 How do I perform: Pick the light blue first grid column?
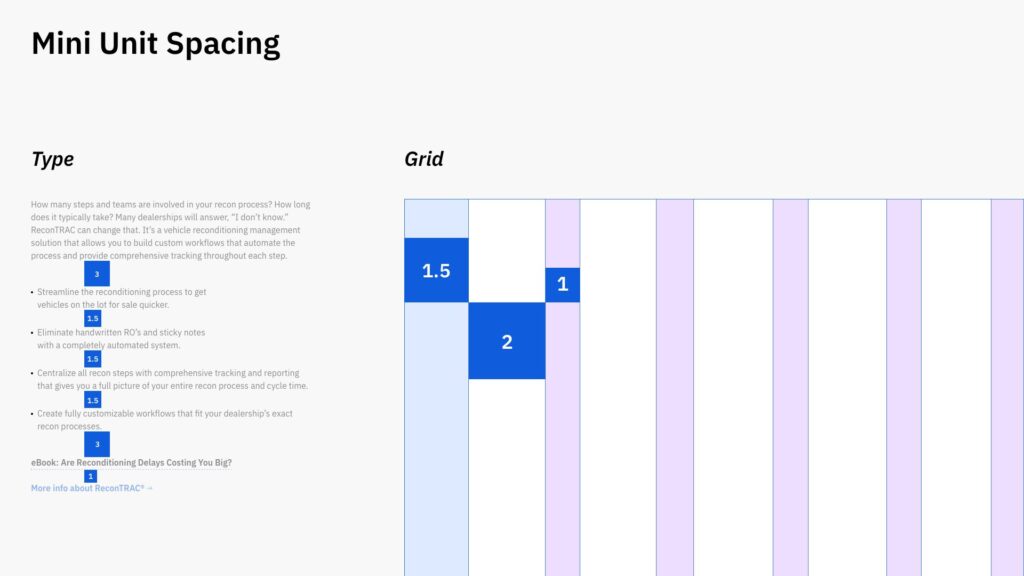pyautogui.click(x=436, y=450)
